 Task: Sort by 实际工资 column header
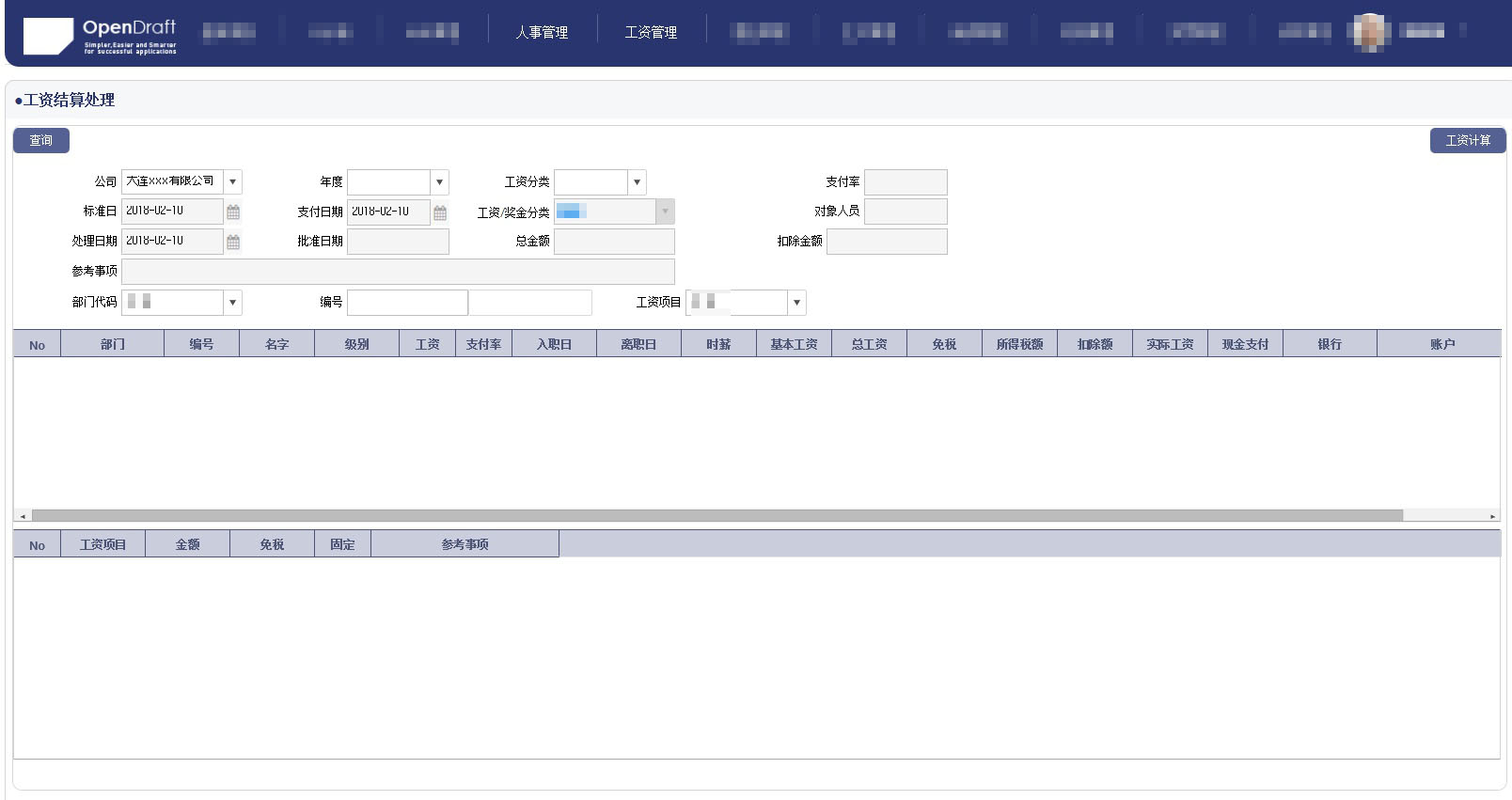point(1170,345)
